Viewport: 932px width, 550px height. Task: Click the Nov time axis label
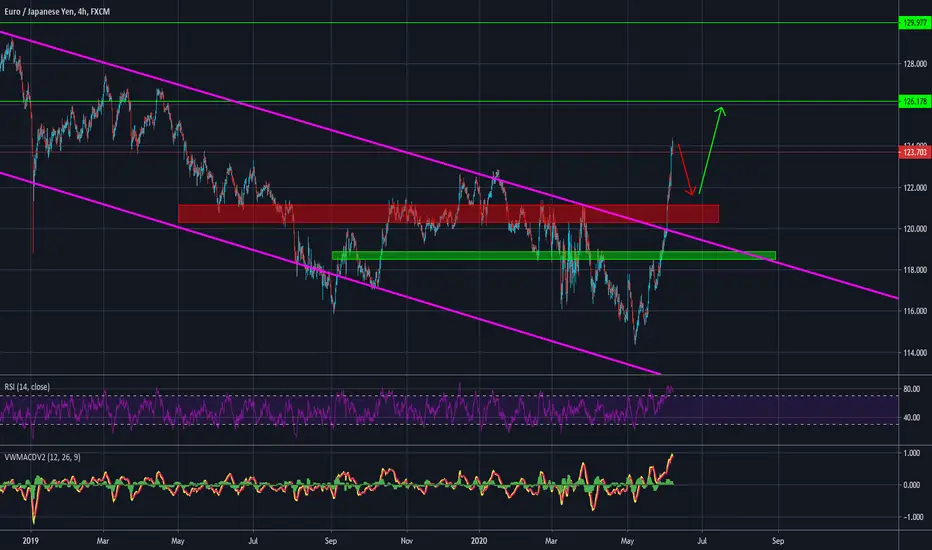[407, 541]
